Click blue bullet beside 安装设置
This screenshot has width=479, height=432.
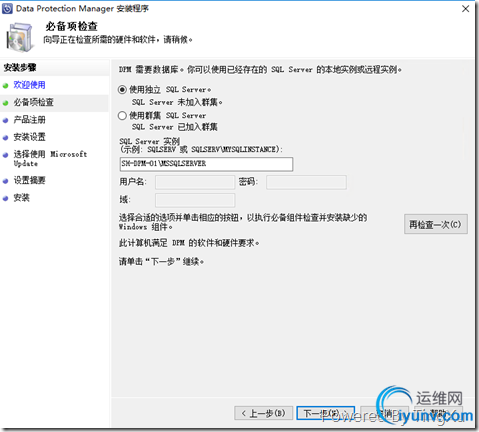5,138
